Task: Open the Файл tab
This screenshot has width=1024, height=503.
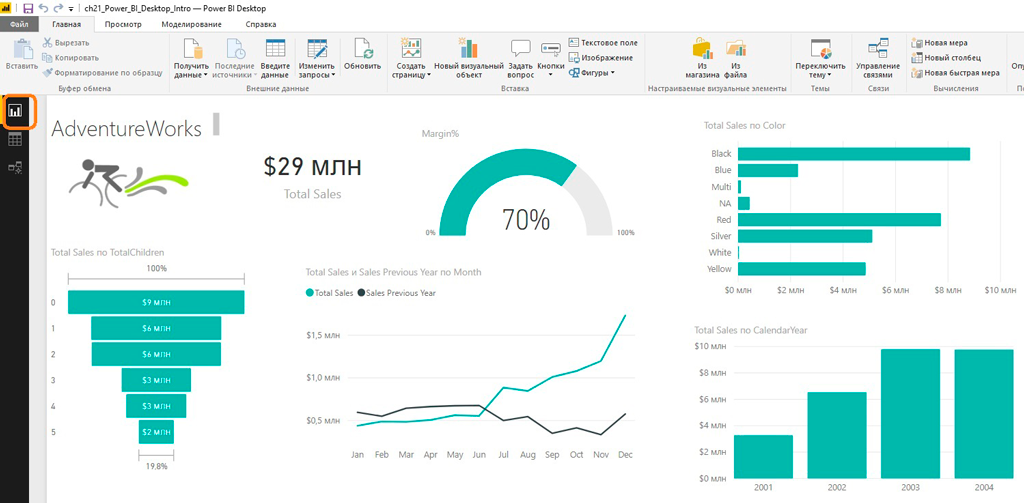Action: point(20,24)
